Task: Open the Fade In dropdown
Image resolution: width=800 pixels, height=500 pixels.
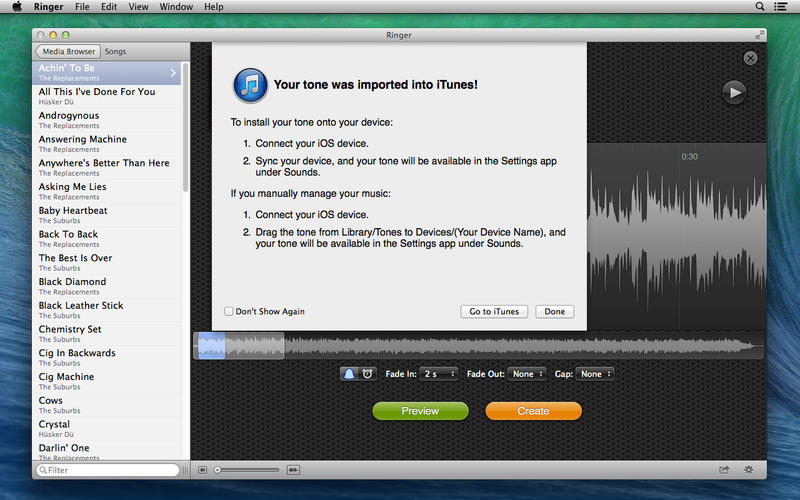Action: [x=438, y=374]
